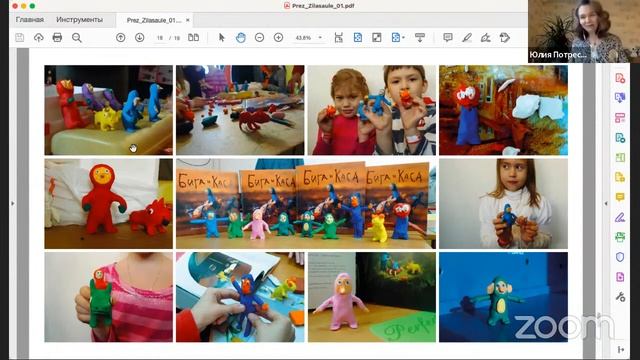Click the Бига-Каса books photo
The image size is (640, 360).
tap(306, 204)
